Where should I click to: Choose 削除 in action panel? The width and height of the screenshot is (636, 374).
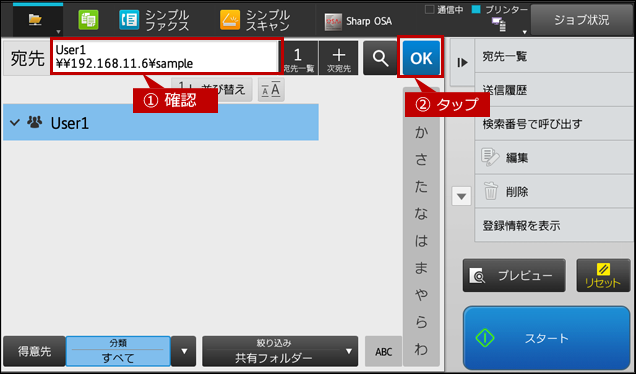(x=554, y=191)
